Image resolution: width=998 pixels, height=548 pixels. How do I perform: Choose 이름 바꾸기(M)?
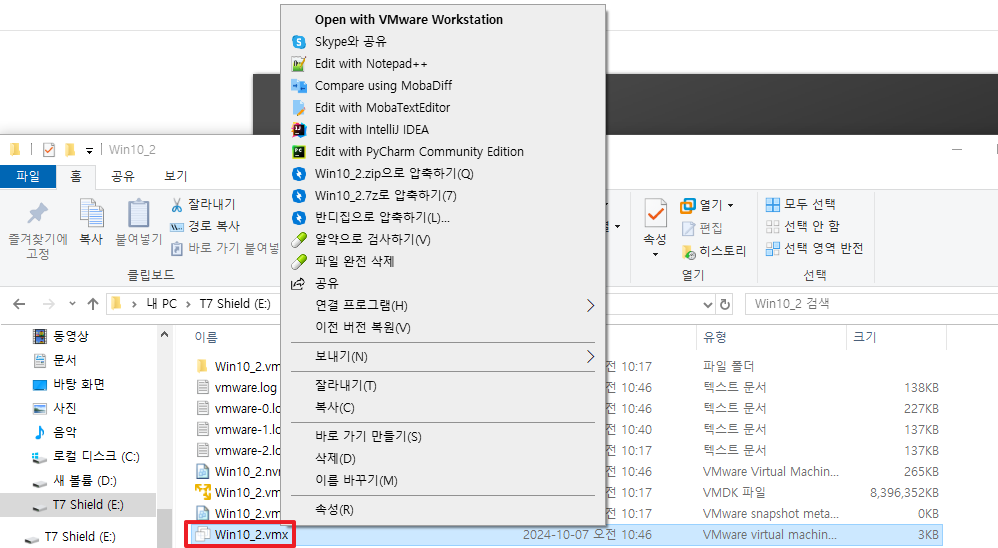(x=356, y=481)
